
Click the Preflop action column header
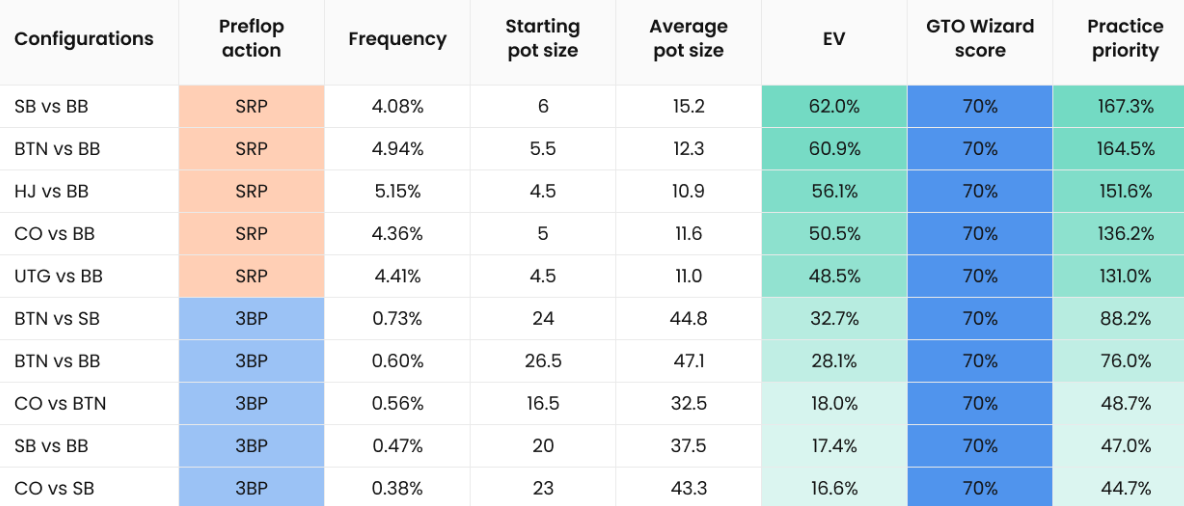coord(251,39)
